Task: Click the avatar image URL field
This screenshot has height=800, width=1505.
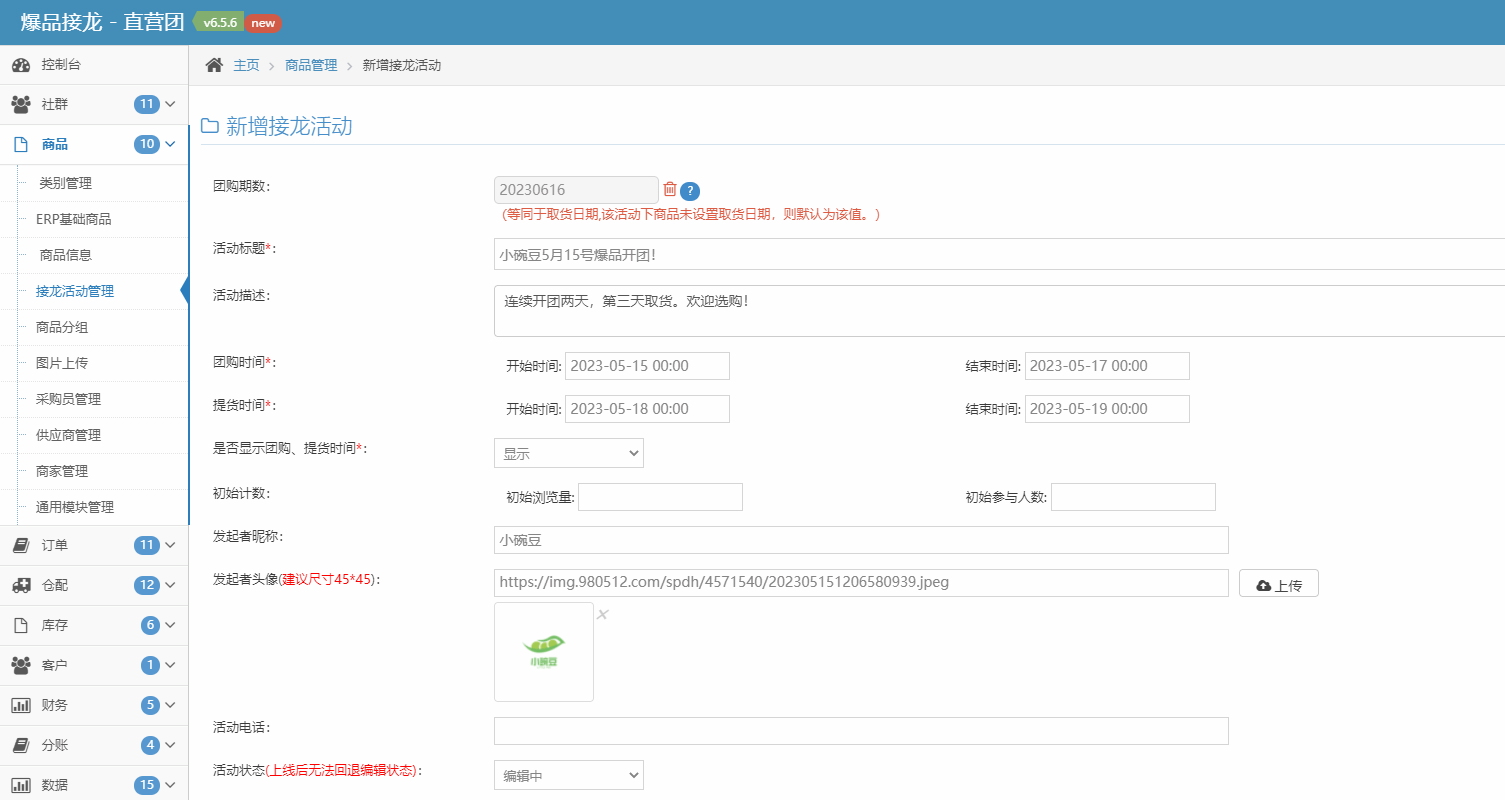Action: tap(861, 583)
